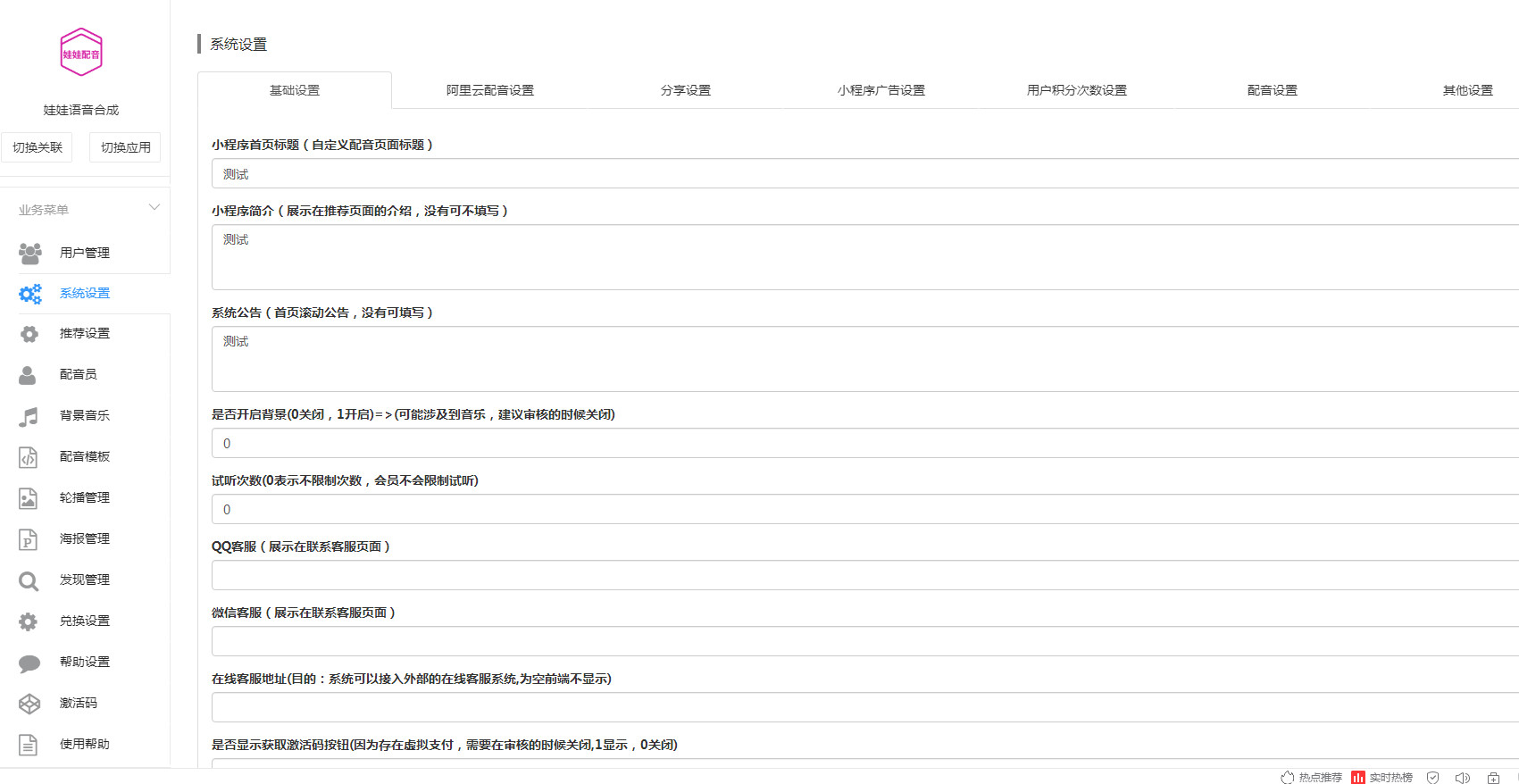Open the 分享设置 tab
The height and width of the screenshot is (784, 1519).
685,90
